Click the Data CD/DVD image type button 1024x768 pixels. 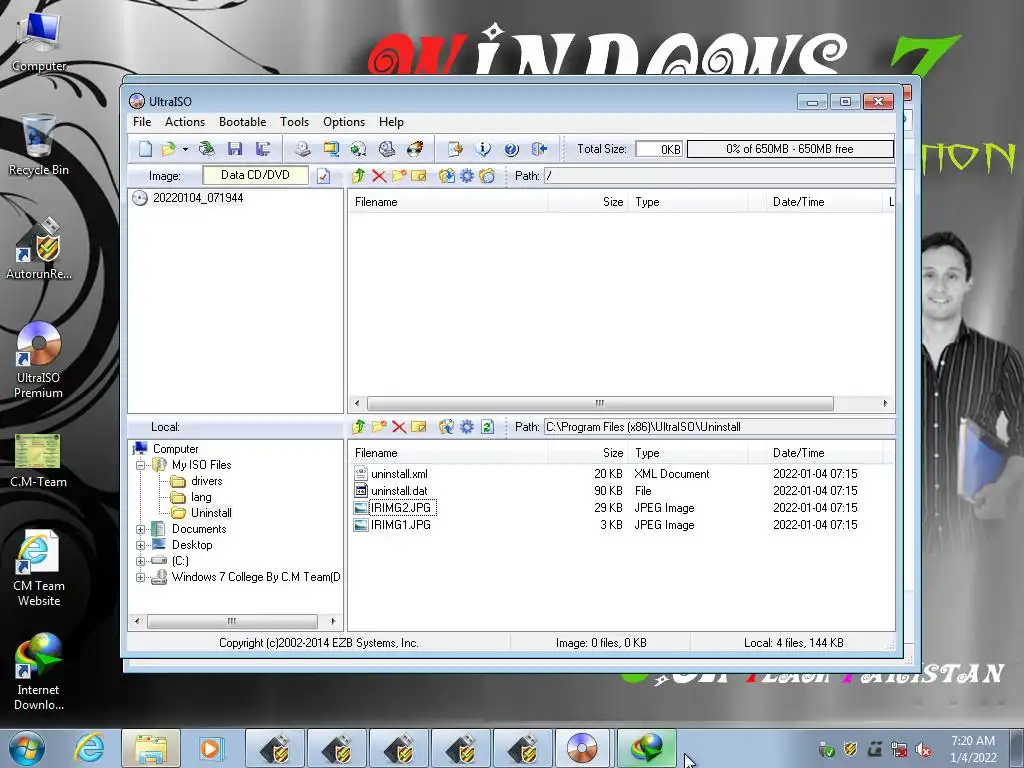tap(255, 175)
